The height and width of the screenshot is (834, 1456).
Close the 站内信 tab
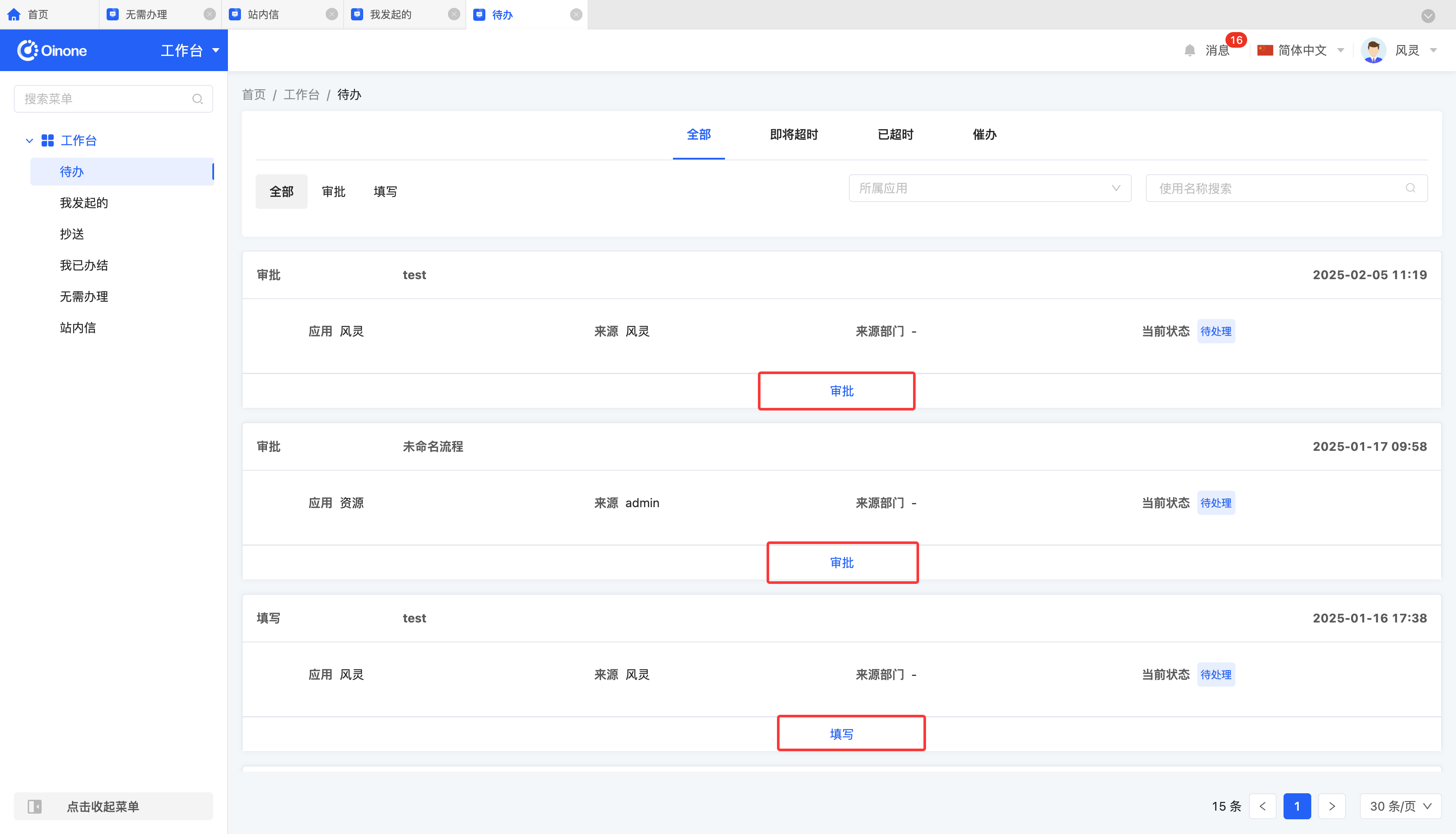click(x=331, y=14)
